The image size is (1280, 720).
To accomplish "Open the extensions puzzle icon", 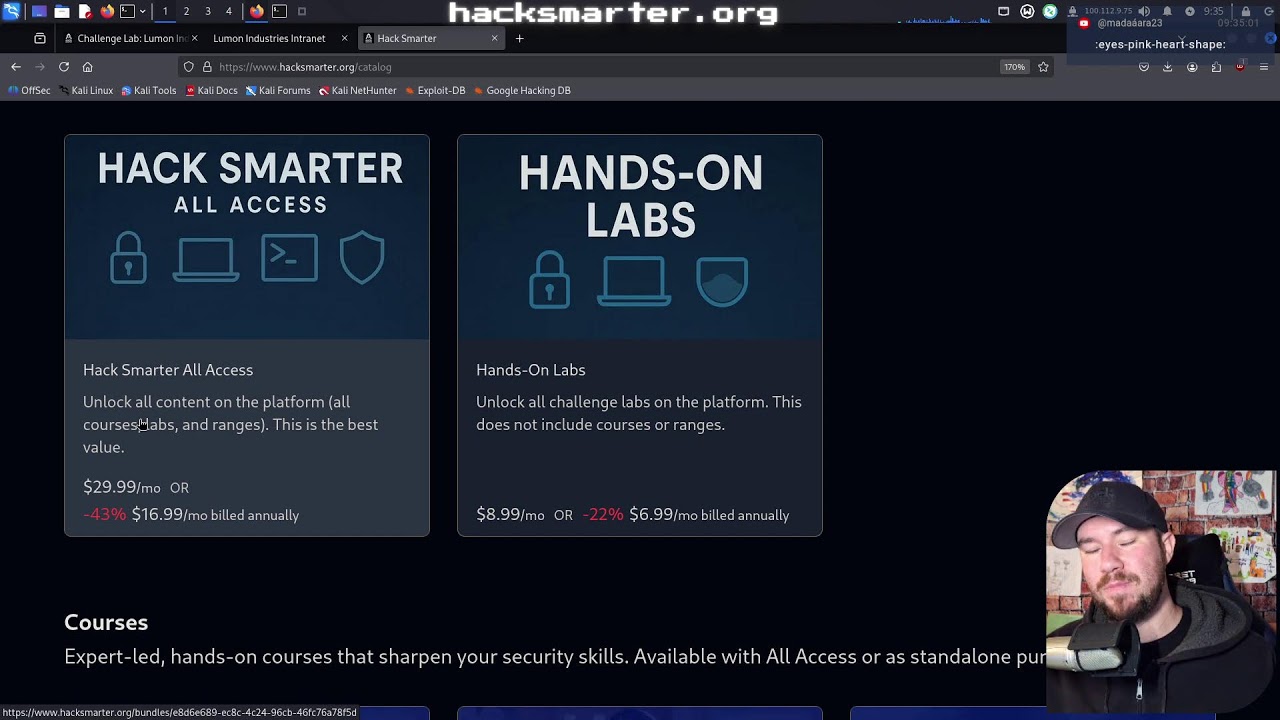I will 1216,67.
